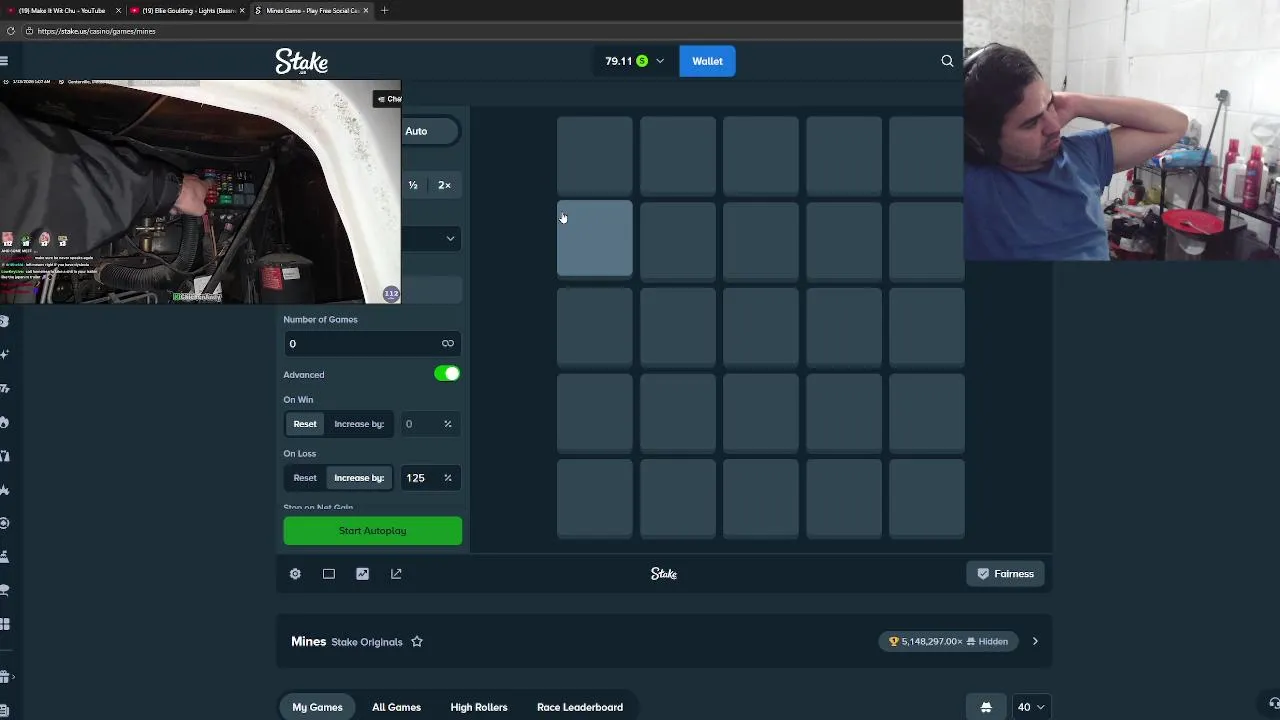Close the Mines Game tab
The height and width of the screenshot is (720, 1280).
[366, 10]
